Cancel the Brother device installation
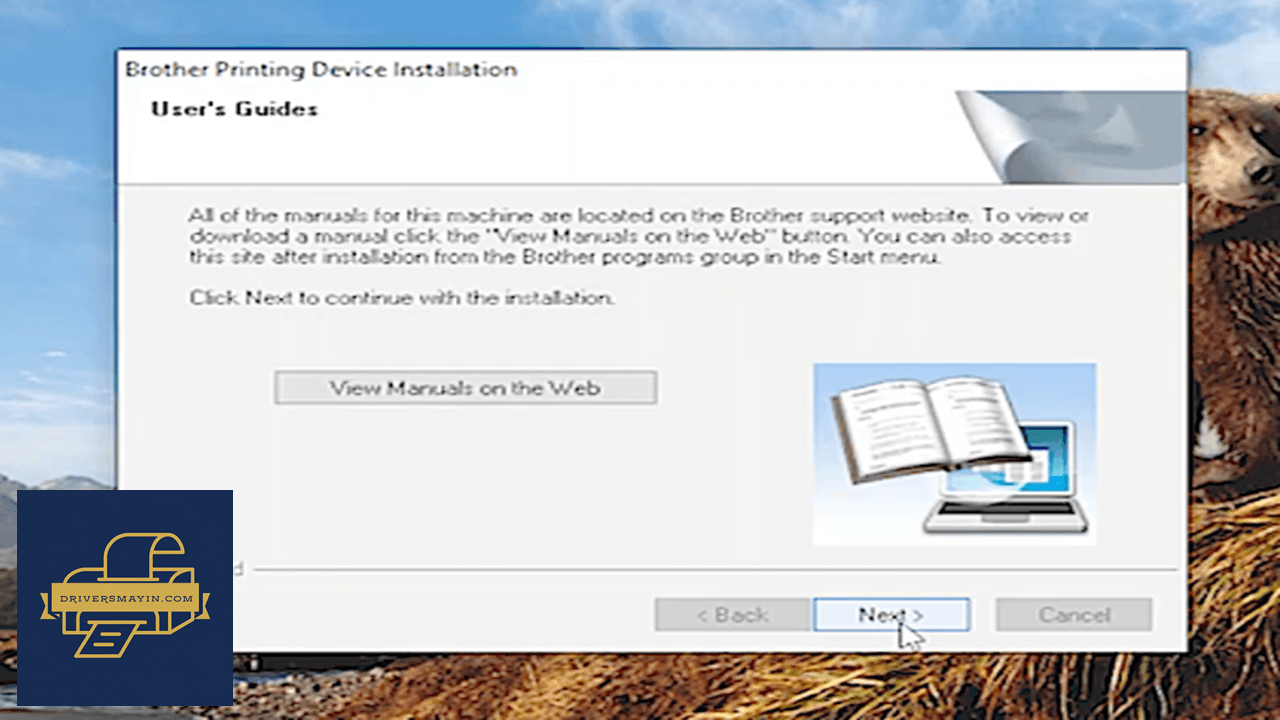This screenshot has width=1280, height=720. tap(1074, 615)
